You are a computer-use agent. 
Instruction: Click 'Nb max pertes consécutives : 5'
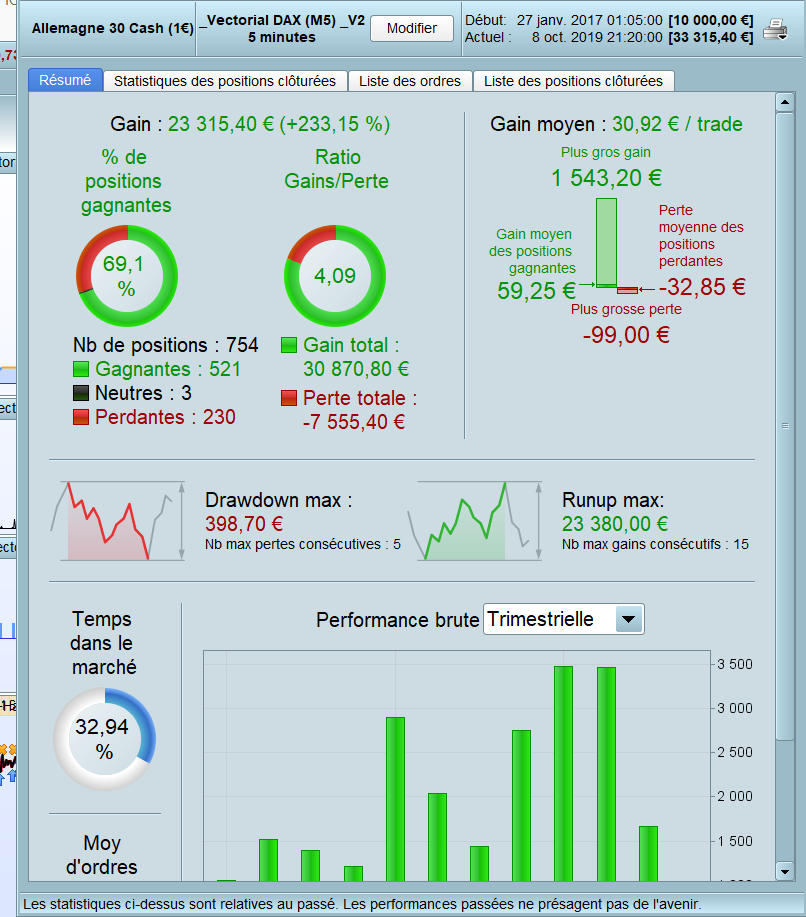coord(303,544)
